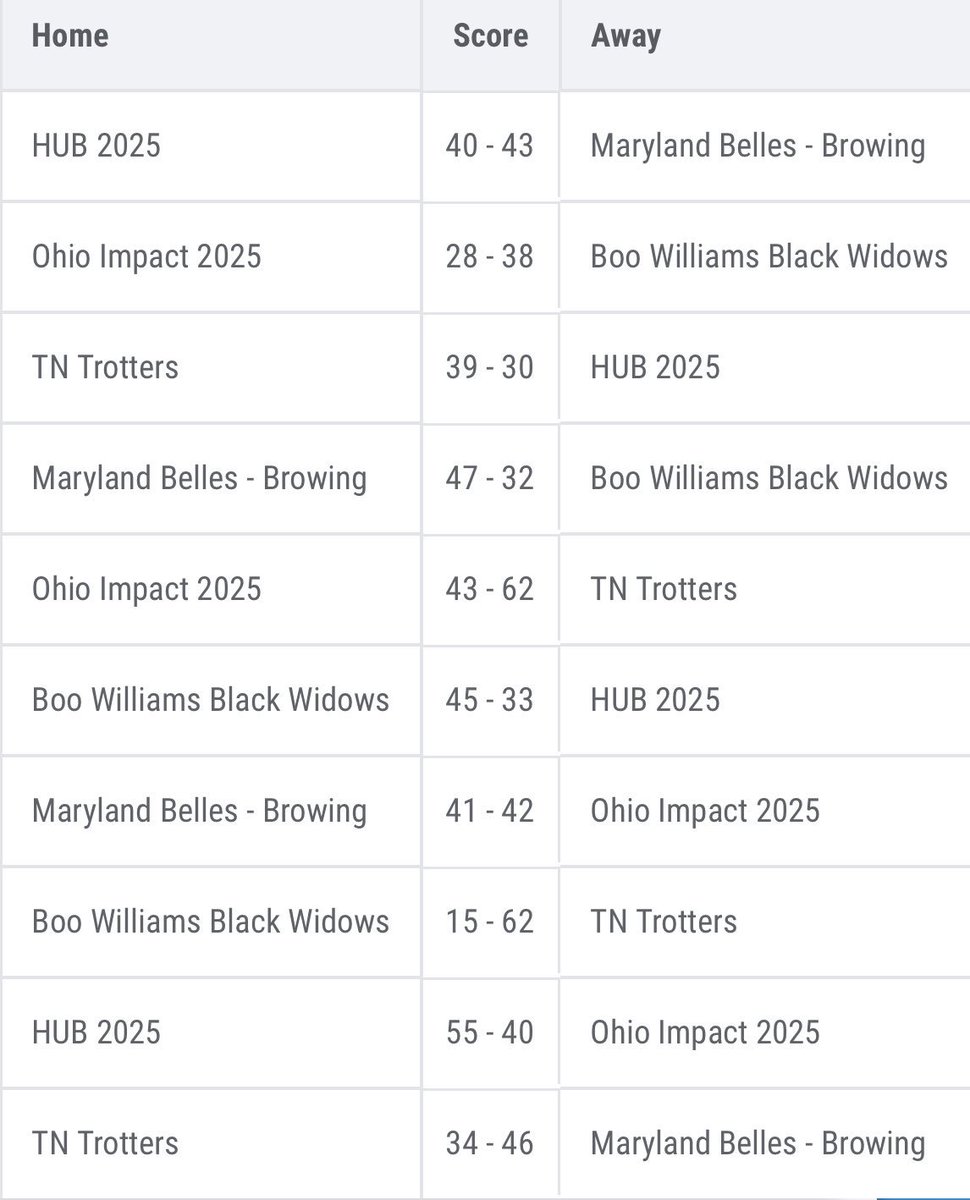Viewport: 970px width, 1200px height.
Task: Click the 39 - 30 score
Action: tap(490, 367)
